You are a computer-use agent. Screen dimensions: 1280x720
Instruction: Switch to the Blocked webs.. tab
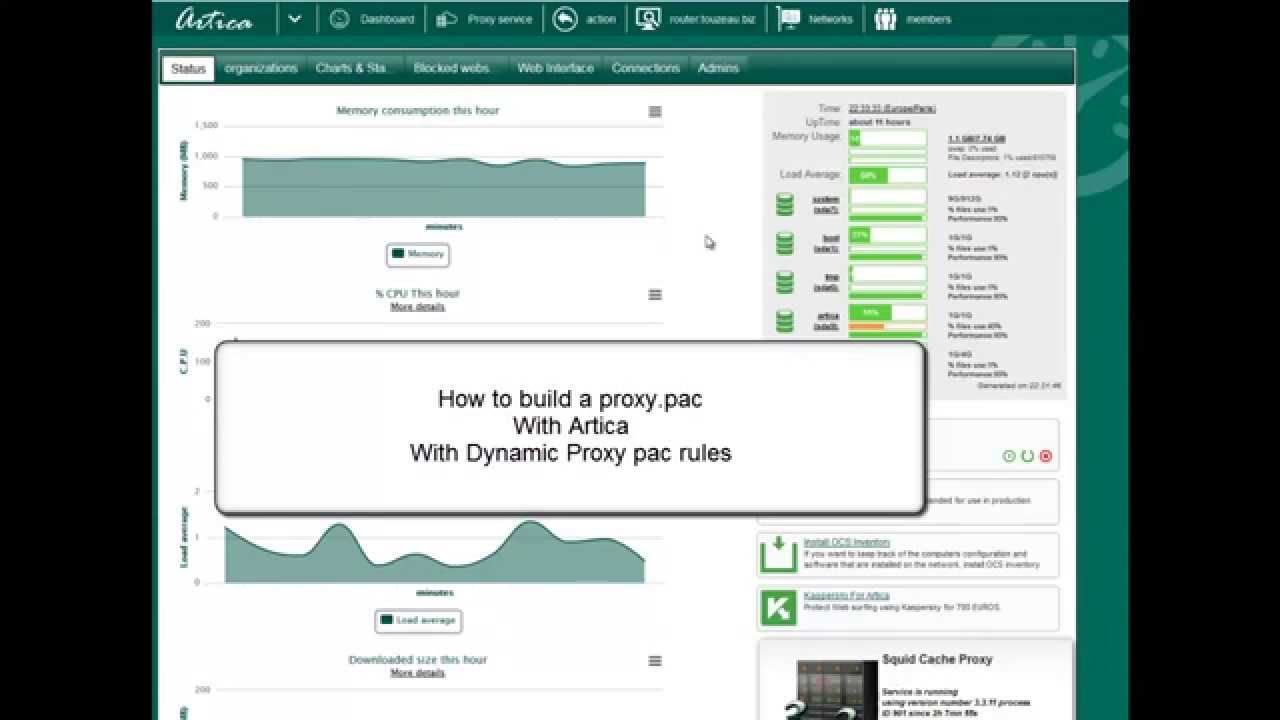click(x=452, y=68)
